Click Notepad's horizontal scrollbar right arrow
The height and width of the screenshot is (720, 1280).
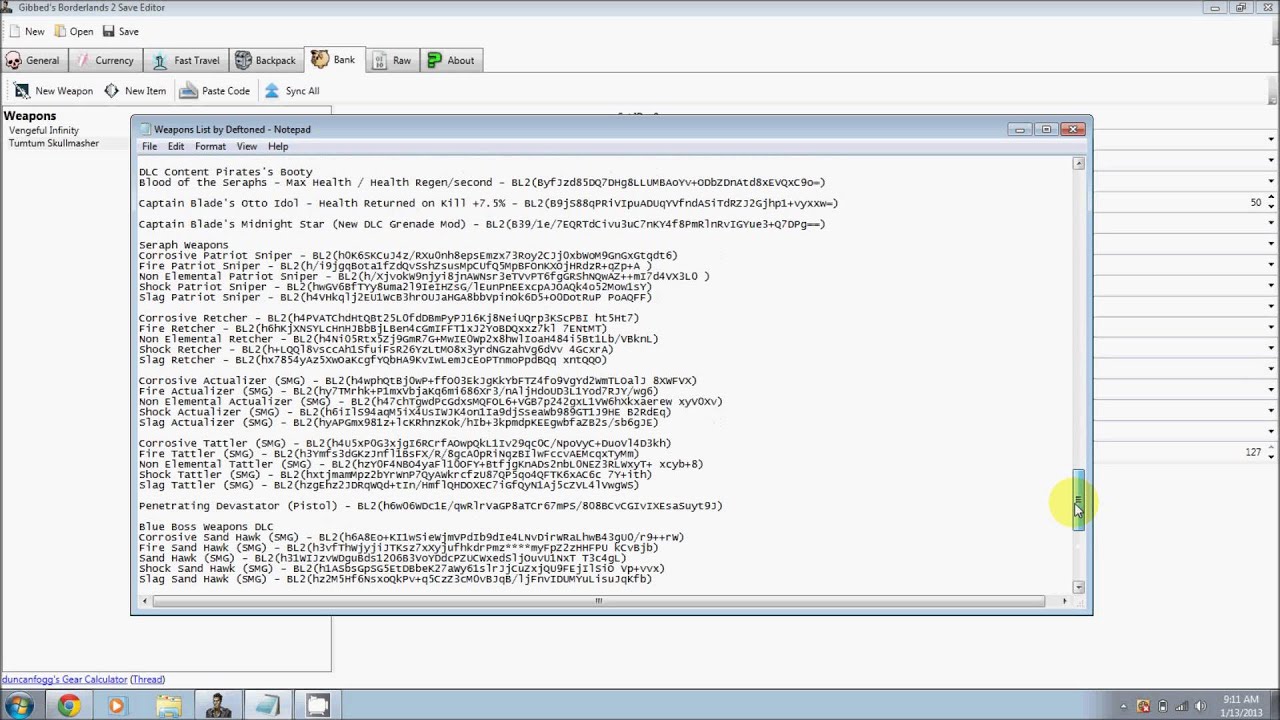(x=1064, y=601)
